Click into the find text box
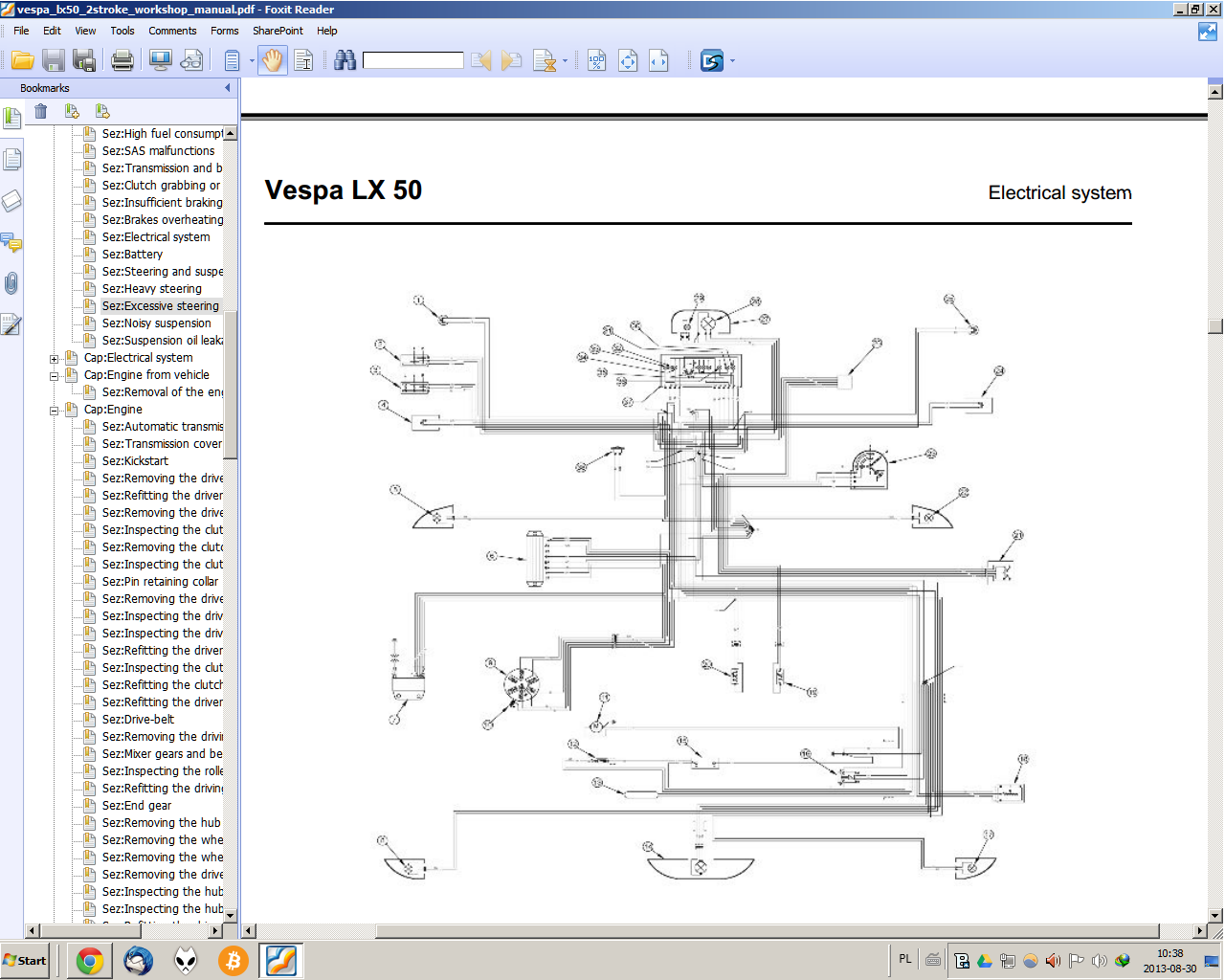This screenshot has height=980, width=1225. 412,61
